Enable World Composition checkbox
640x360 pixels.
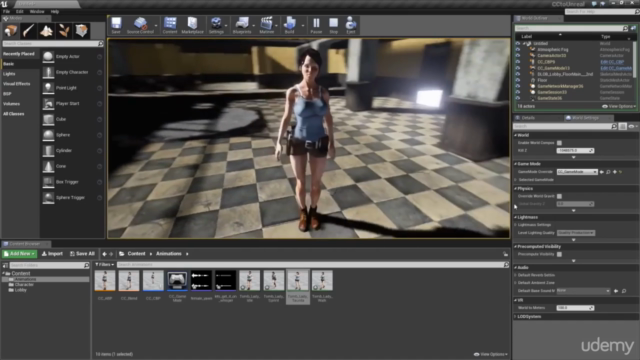tap(559, 143)
